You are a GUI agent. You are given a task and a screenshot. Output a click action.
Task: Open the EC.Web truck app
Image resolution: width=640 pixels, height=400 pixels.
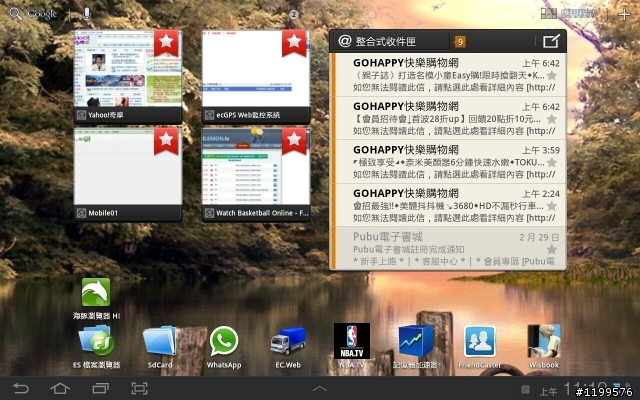[x=288, y=347]
